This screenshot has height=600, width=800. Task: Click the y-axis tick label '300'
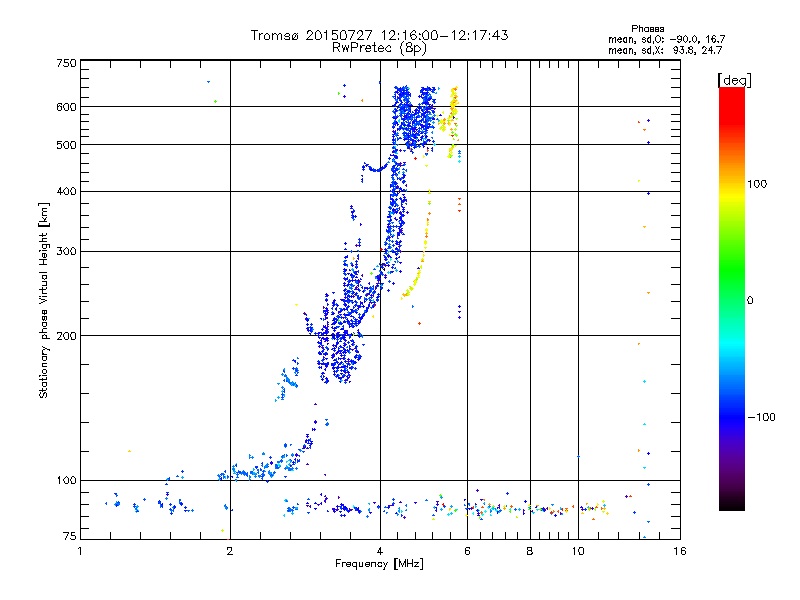[x=66, y=252]
